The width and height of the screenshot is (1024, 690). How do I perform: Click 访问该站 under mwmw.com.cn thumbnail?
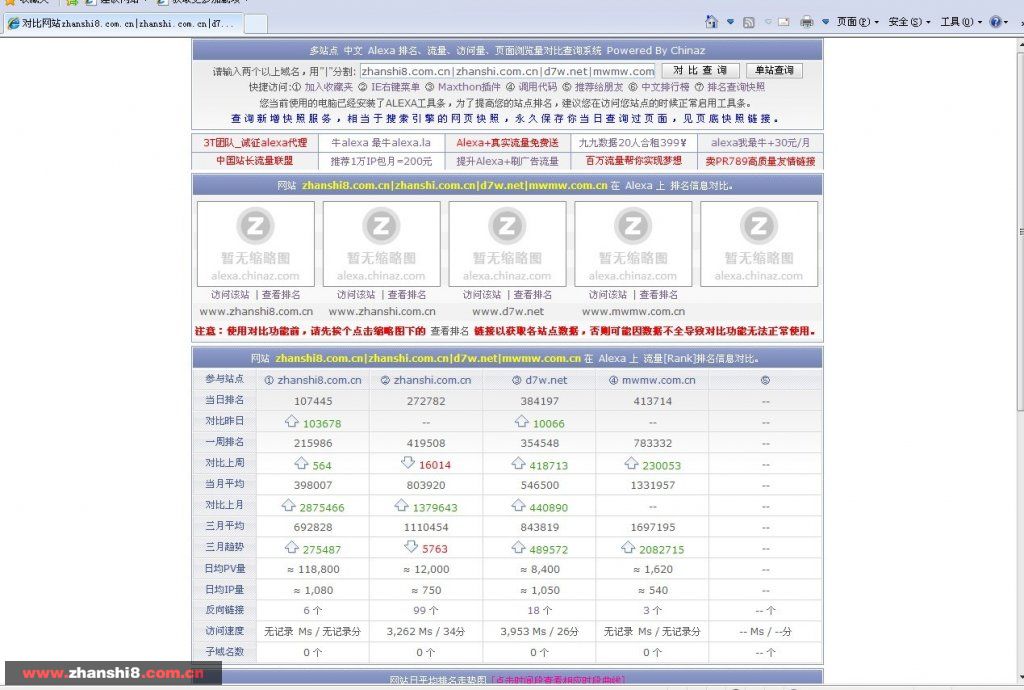[607, 295]
